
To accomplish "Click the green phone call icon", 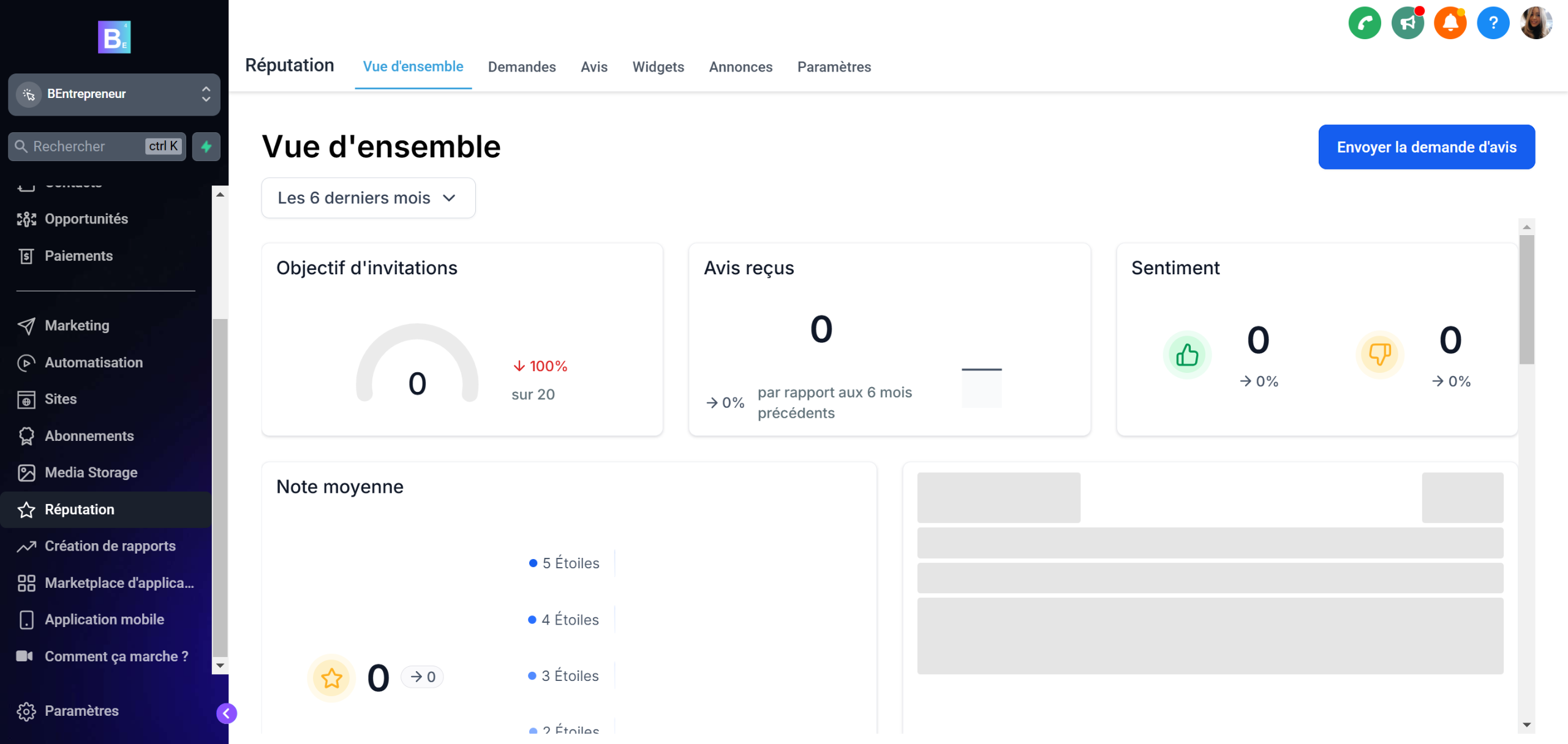I will point(1364,23).
